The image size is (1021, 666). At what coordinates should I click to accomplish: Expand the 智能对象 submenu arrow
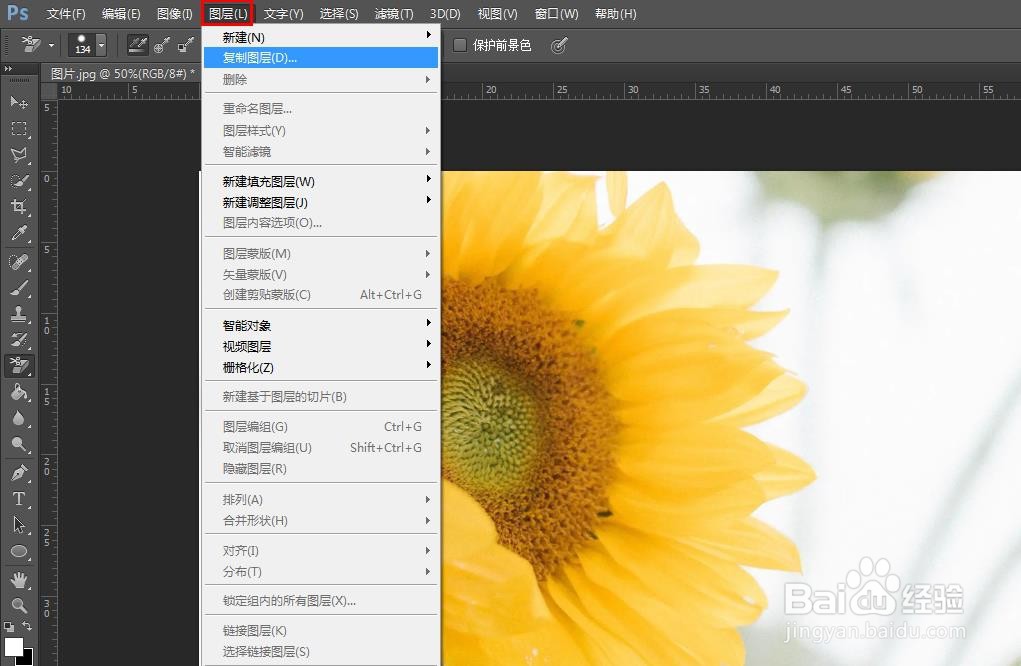click(428, 322)
